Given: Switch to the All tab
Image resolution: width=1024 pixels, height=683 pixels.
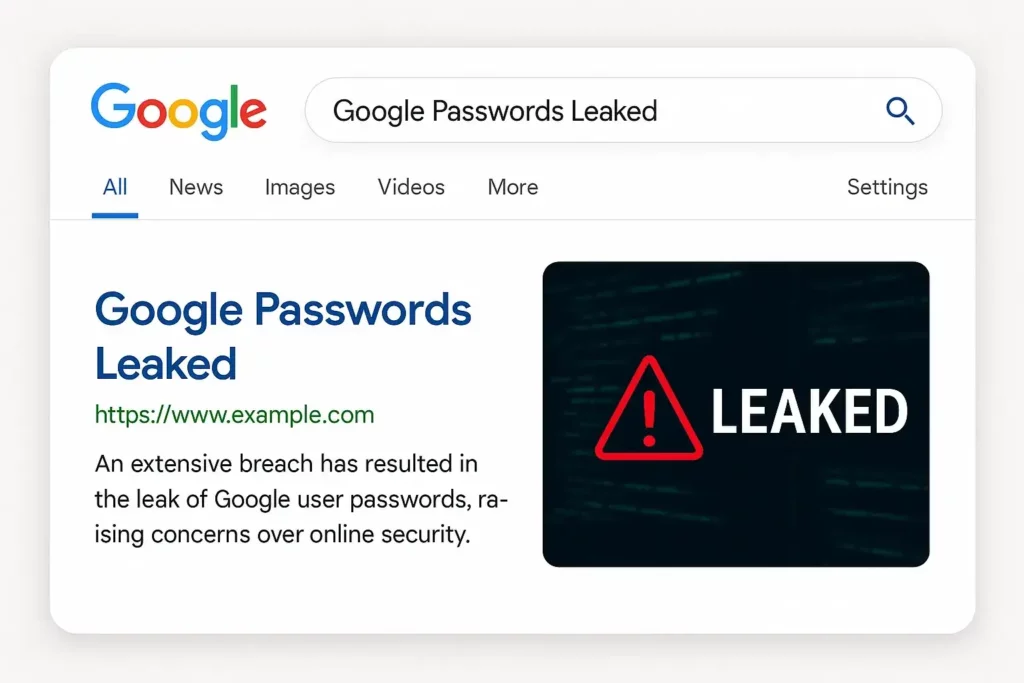Looking at the screenshot, I should tap(115, 187).
